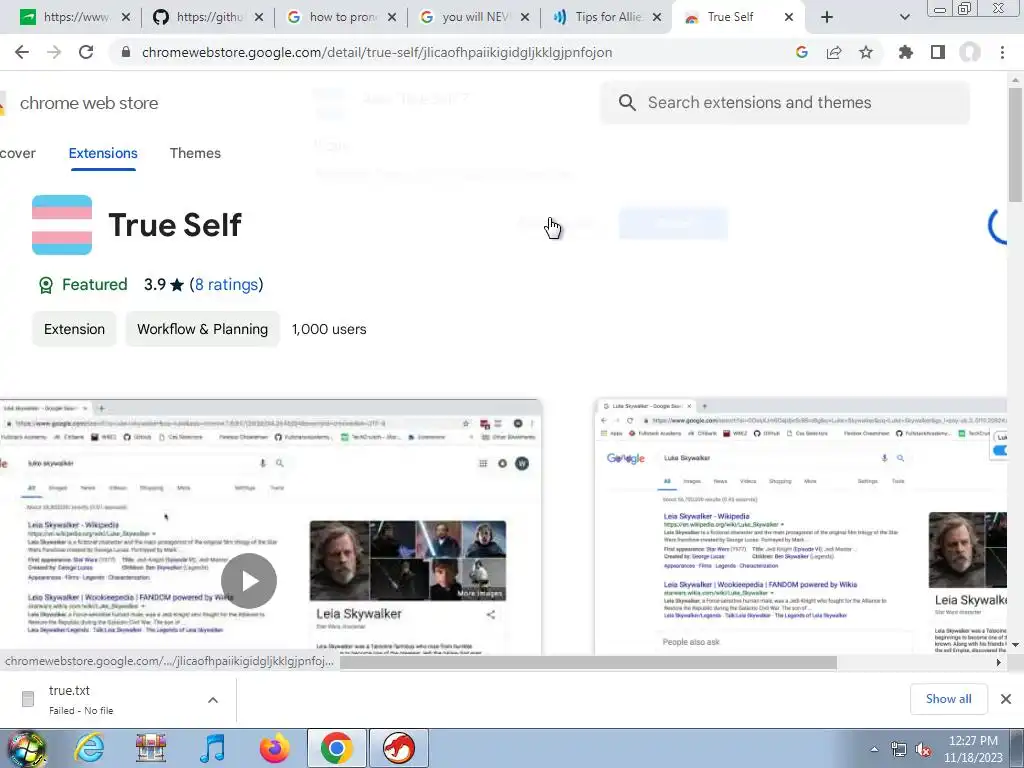Share this page via the share icon
This screenshot has height=768, width=1024.
click(834, 52)
